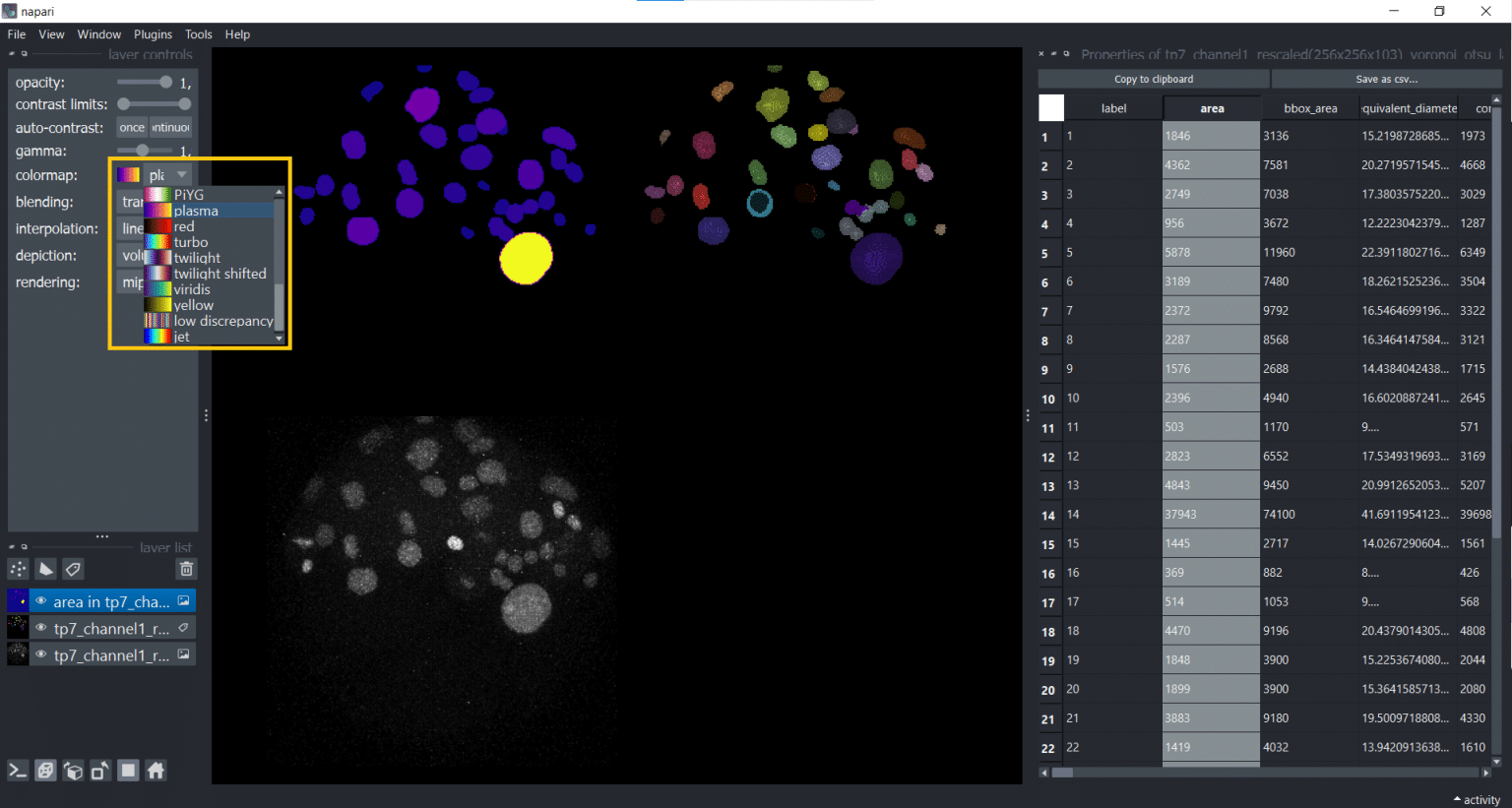Float the layer controls panel
The height and width of the screenshot is (808, 1512).
24,54
